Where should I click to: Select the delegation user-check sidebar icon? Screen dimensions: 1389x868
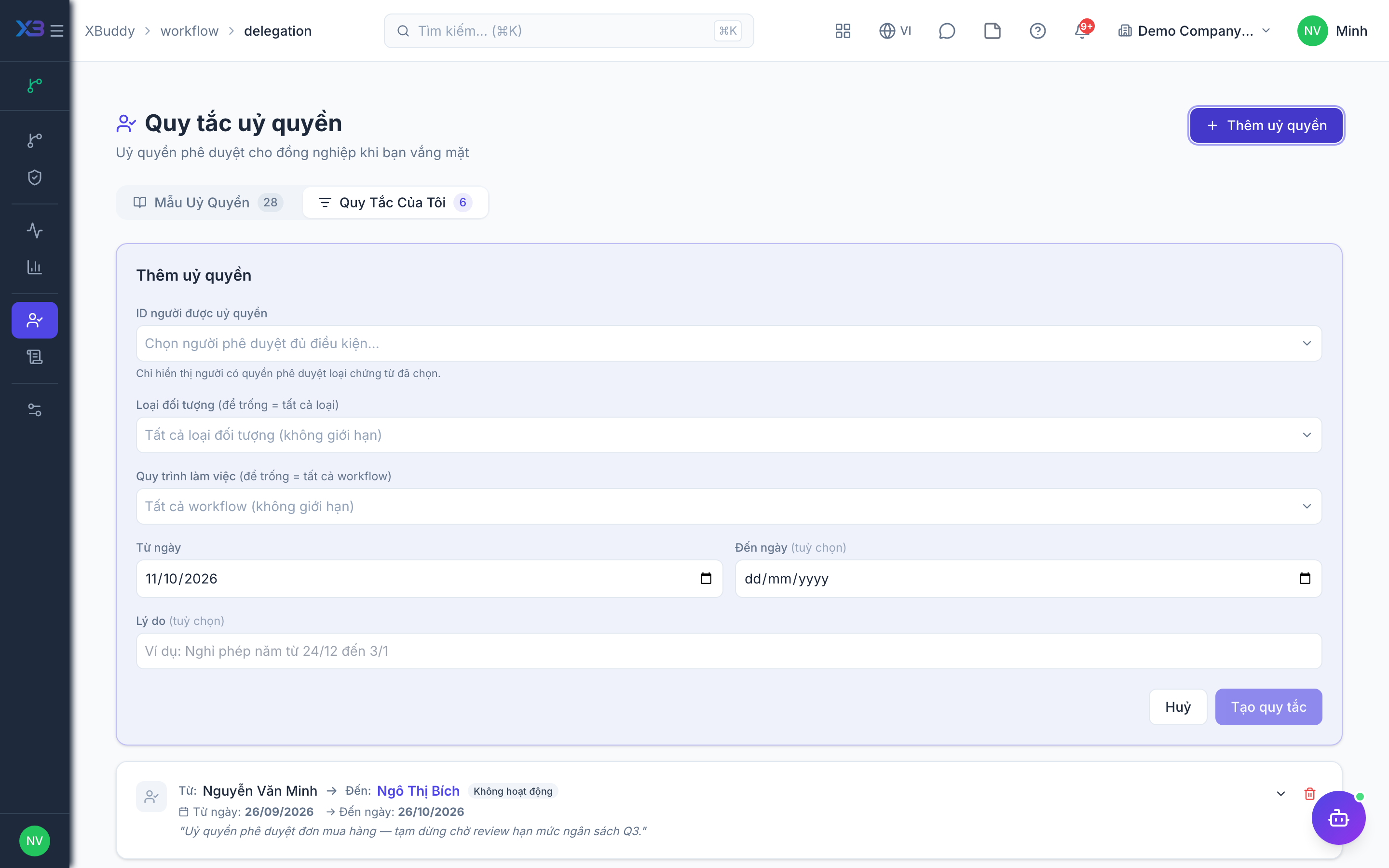click(x=34, y=320)
